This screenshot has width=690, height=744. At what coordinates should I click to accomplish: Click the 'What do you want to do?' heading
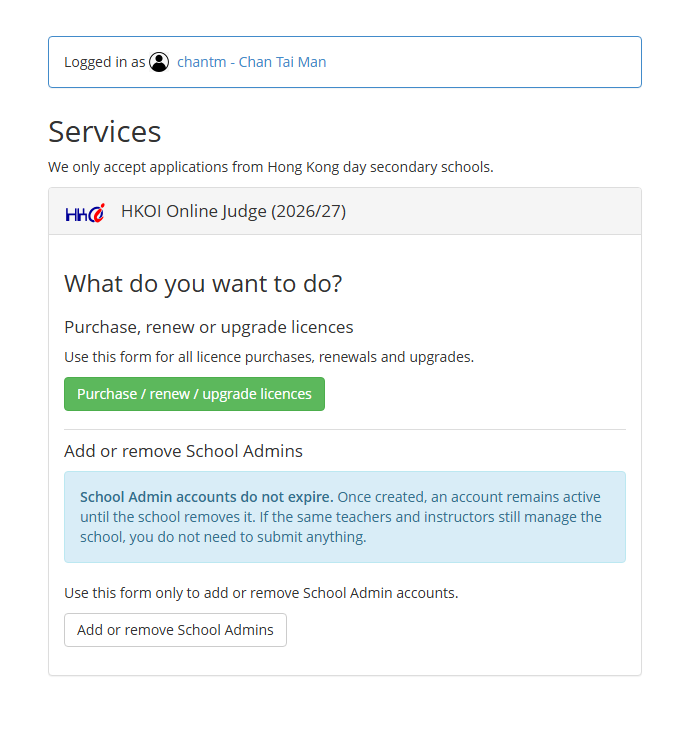pyautogui.click(x=203, y=284)
